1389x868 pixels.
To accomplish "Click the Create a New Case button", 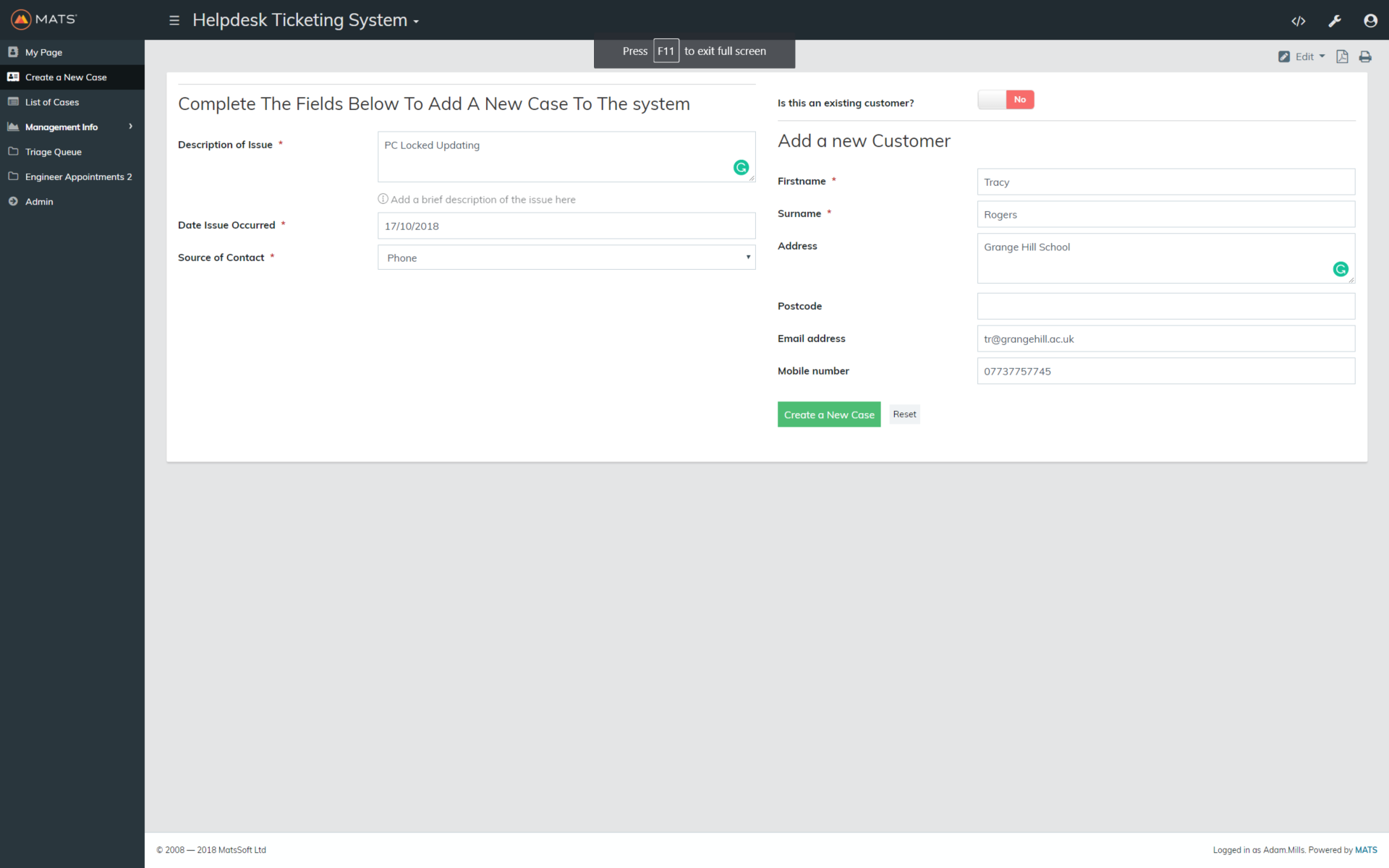I will (828, 414).
